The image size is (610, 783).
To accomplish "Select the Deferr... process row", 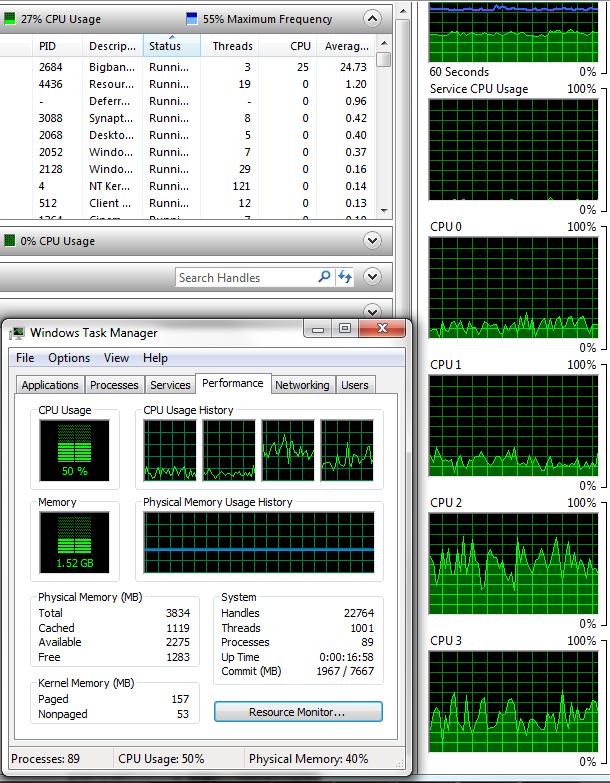I will 188,101.
